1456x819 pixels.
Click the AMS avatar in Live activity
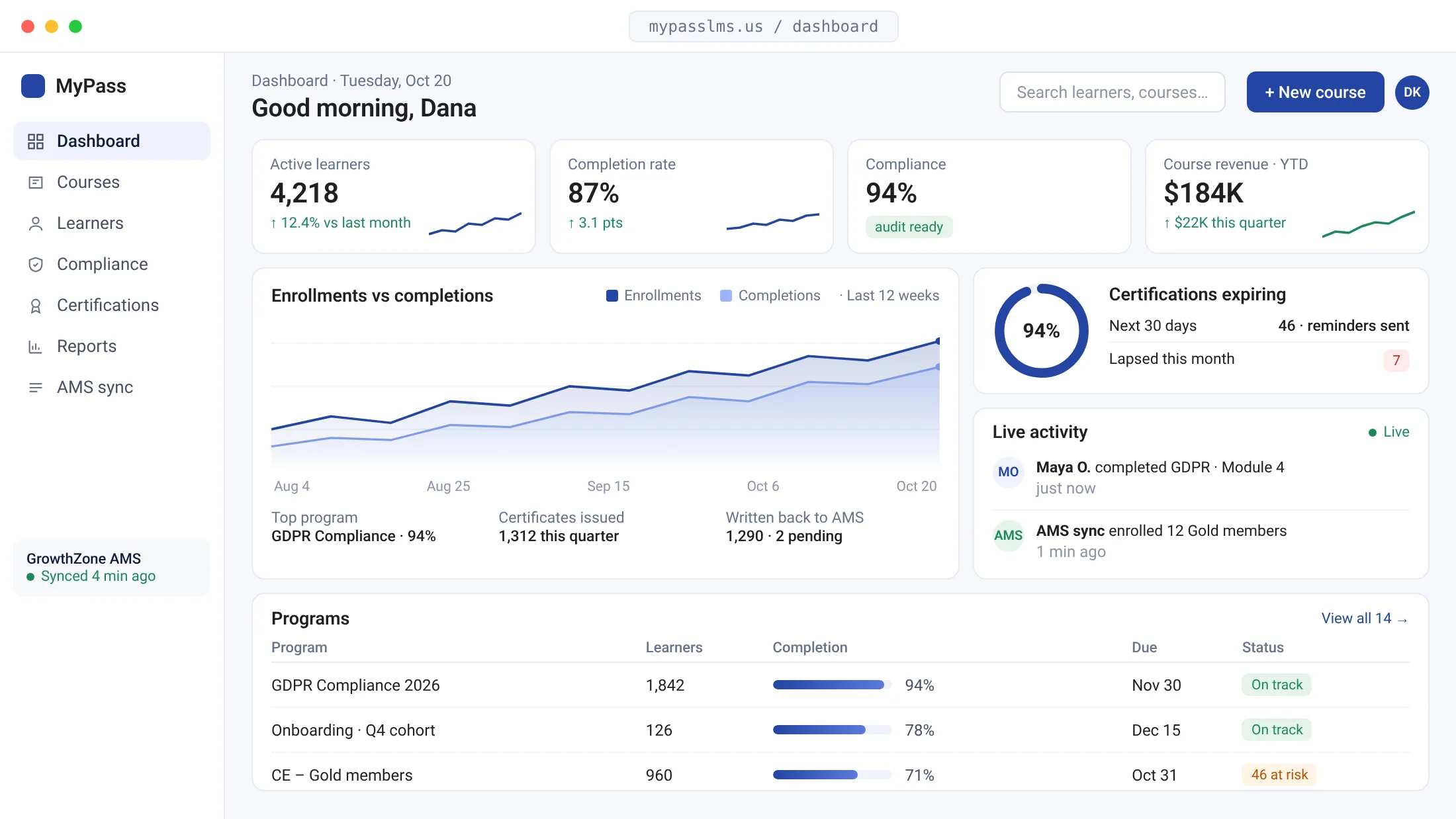point(1009,535)
